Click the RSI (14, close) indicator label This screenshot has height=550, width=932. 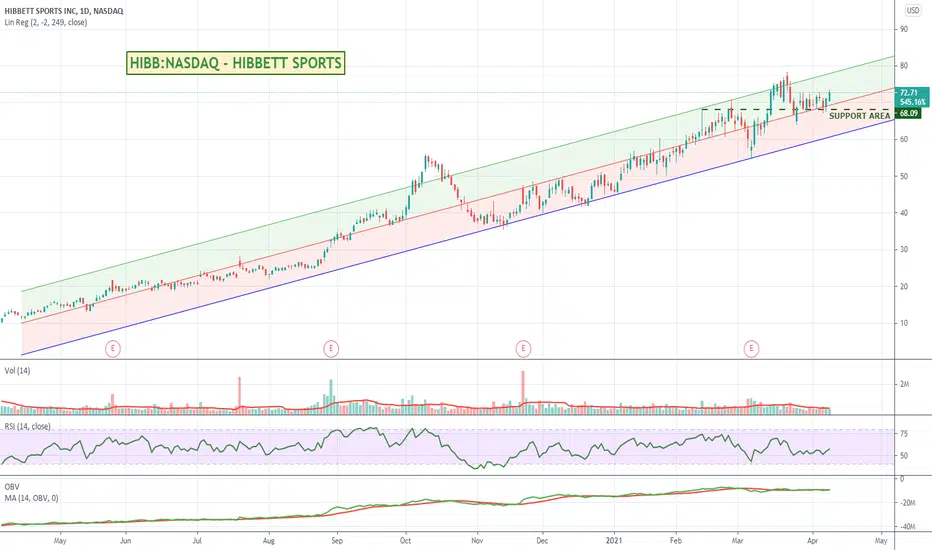click(27, 426)
